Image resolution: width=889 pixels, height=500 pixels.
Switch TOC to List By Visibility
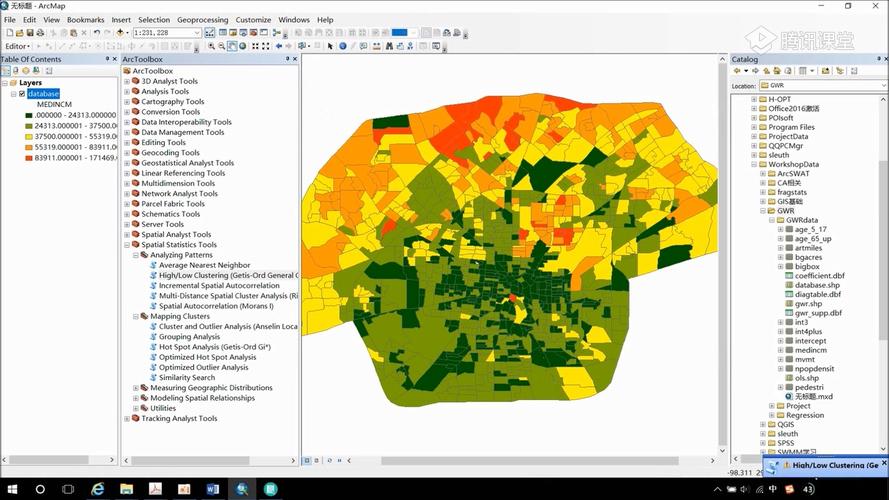(x=26, y=70)
